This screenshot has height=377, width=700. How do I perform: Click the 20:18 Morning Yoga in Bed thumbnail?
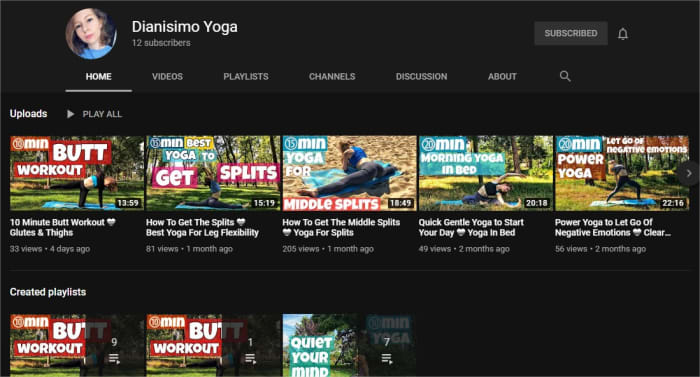486,173
